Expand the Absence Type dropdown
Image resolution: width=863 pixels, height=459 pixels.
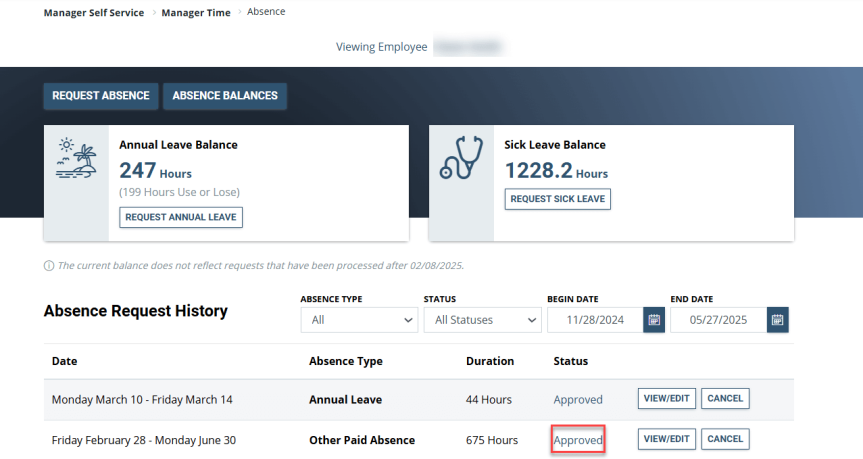click(359, 320)
